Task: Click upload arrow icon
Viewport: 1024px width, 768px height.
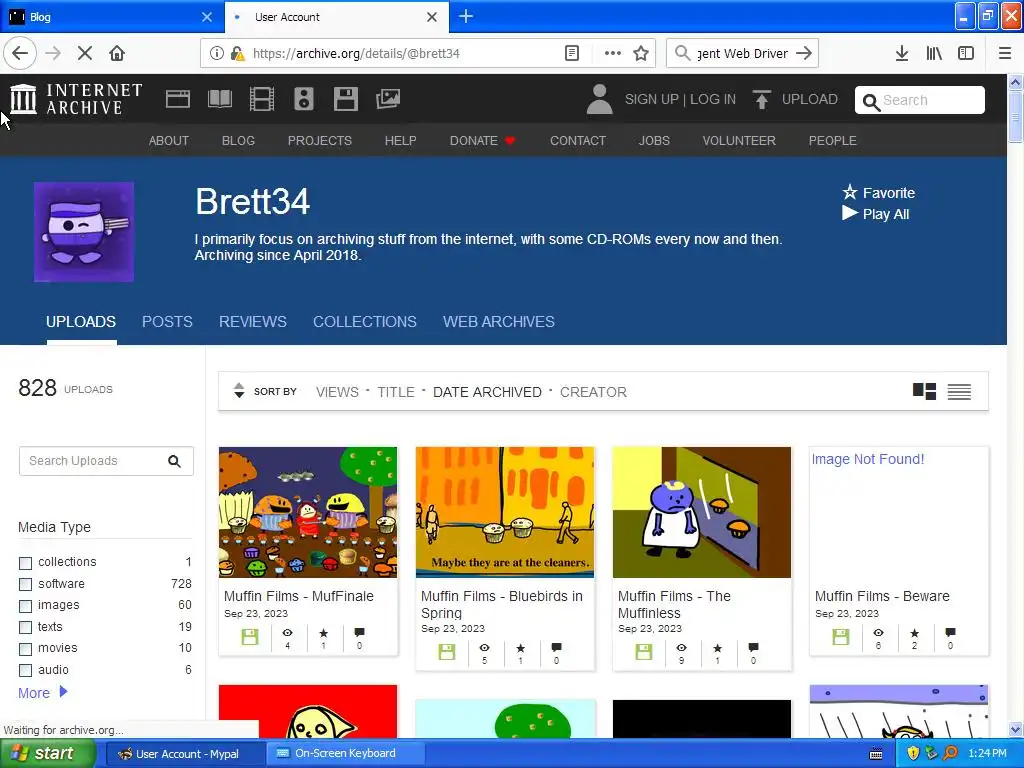Action: click(x=761, y=99)
